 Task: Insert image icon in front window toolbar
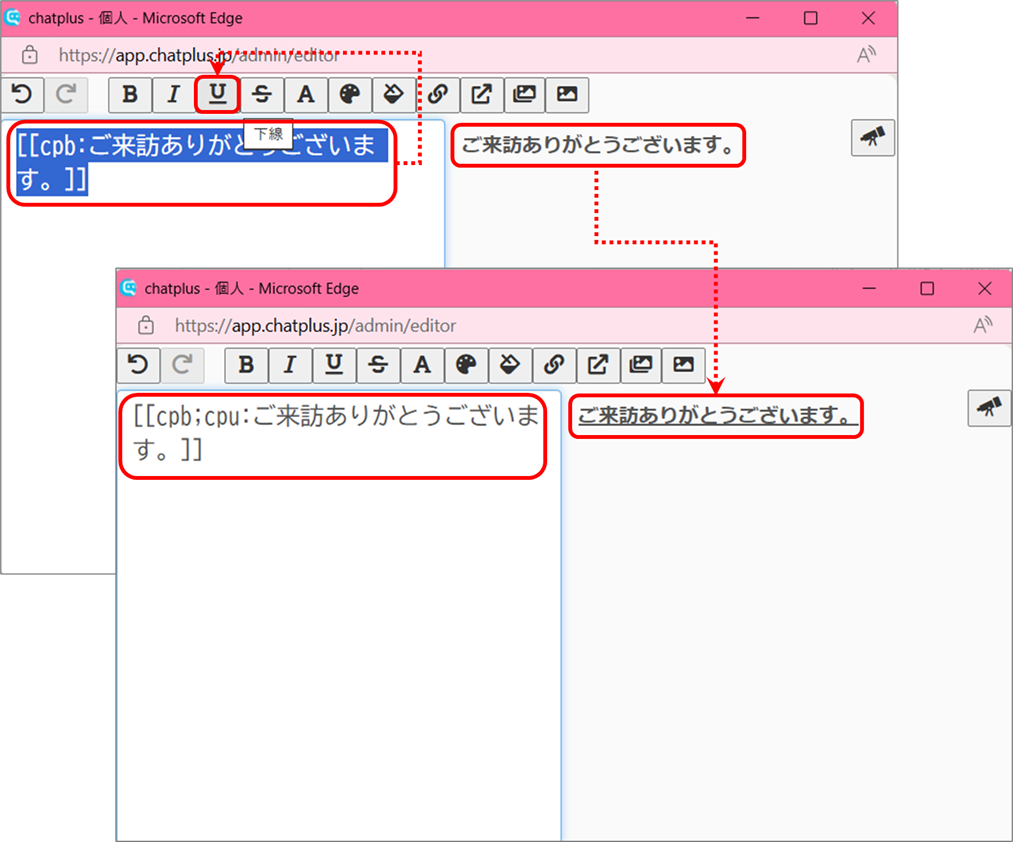(x=684, y=365)
